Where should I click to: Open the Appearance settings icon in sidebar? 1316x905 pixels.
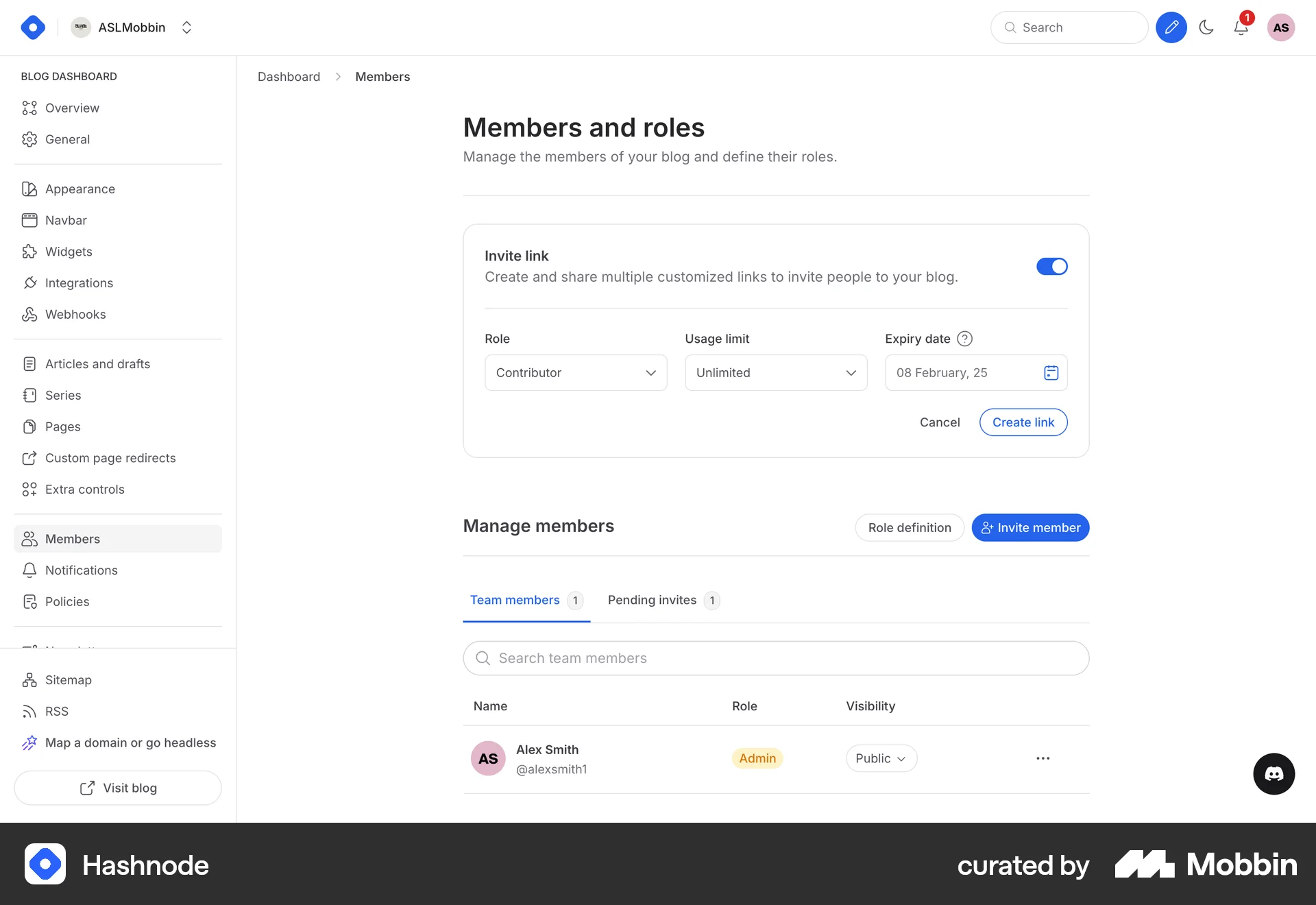[x=29, y=189]
